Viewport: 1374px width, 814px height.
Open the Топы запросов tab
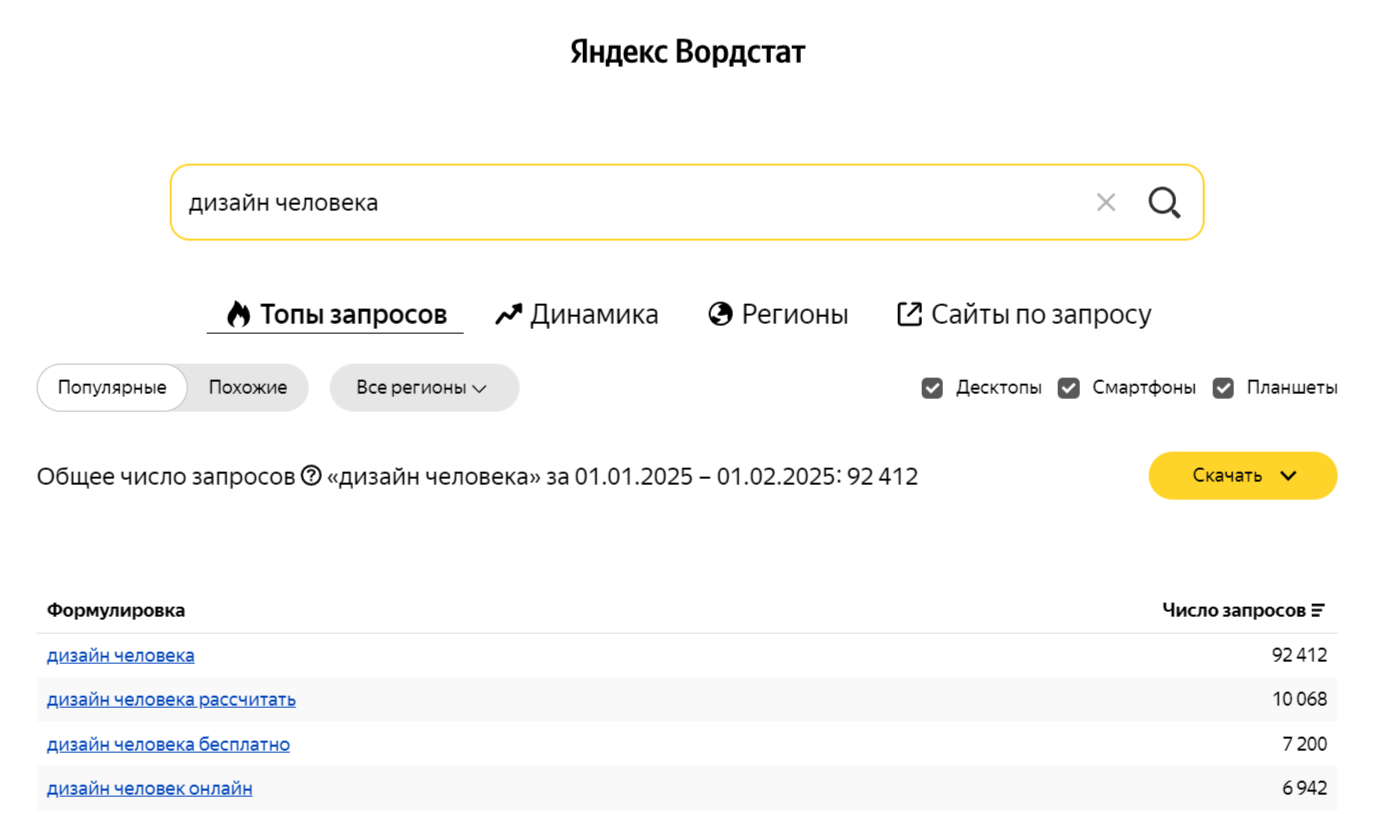pyautogui.click(x=335, y=314)
